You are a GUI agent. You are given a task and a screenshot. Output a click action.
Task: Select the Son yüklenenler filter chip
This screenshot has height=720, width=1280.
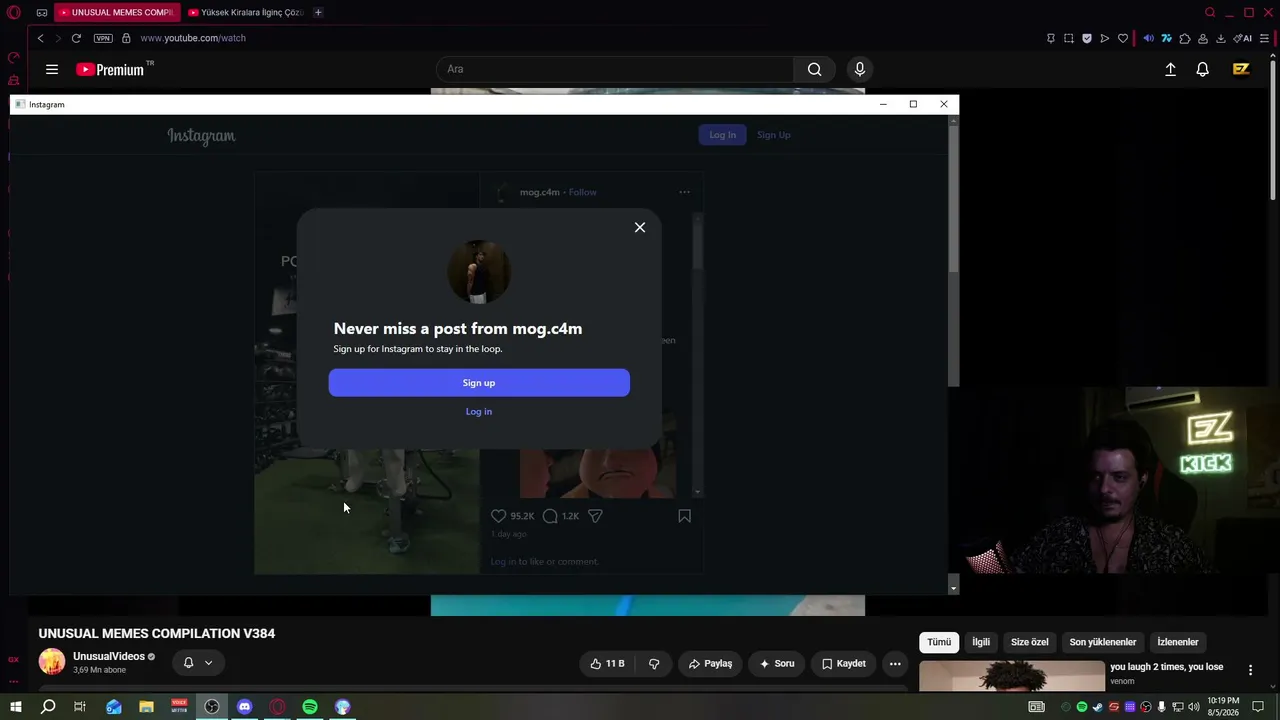1103,642
